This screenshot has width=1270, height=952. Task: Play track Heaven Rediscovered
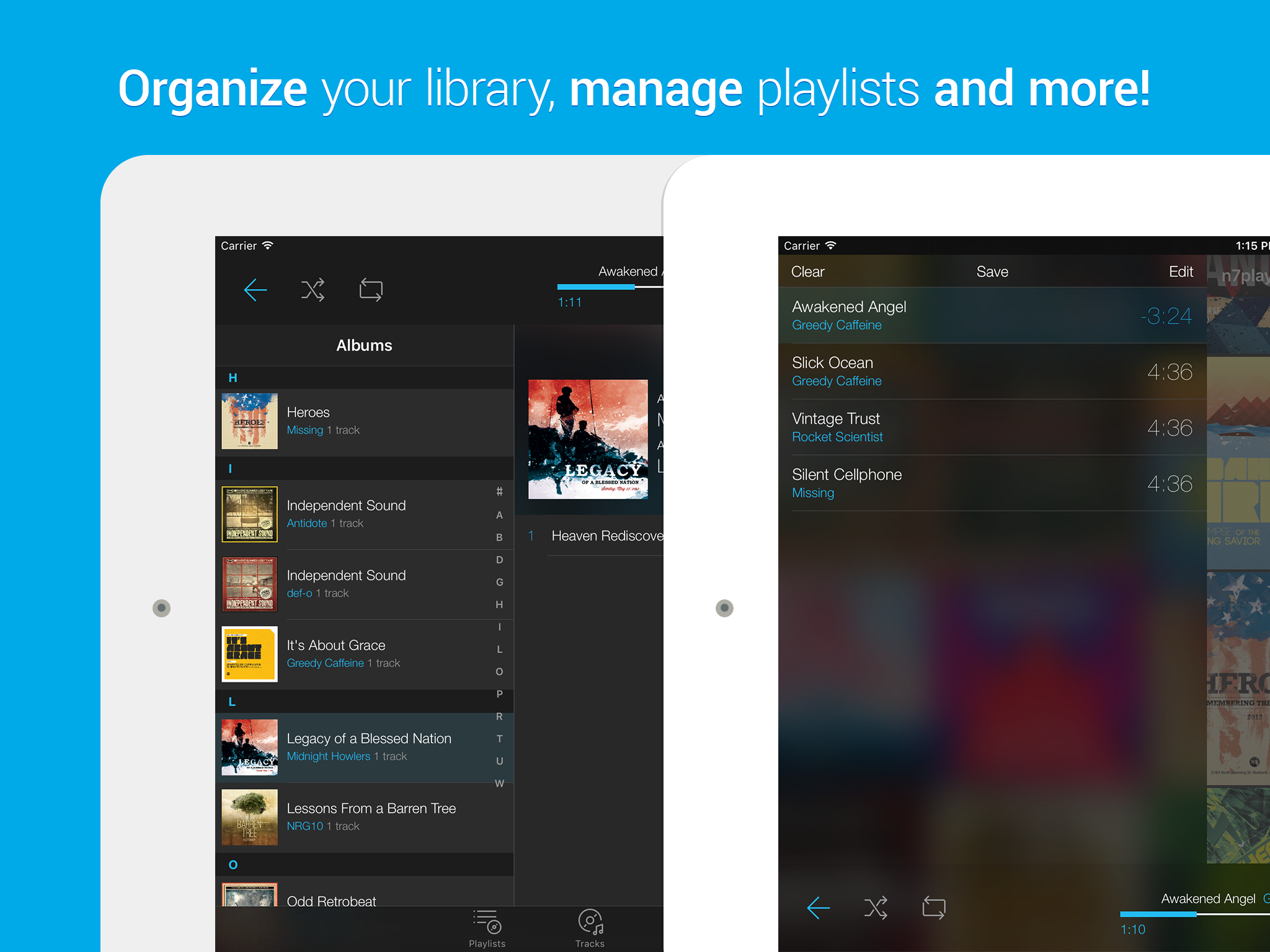[606, 535]
